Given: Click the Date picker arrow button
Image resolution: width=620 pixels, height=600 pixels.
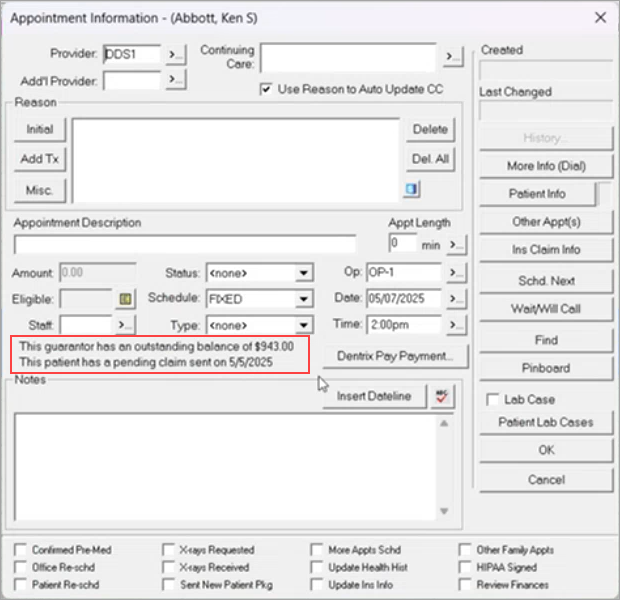Looking at the screenshot, I should tap(456, 298).
